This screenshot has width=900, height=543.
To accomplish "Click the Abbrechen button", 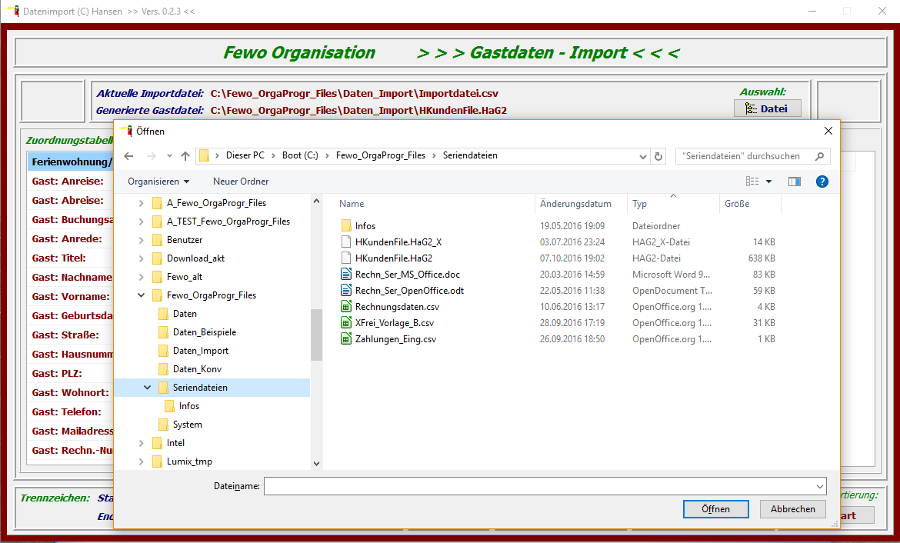I will coord(793,509).
